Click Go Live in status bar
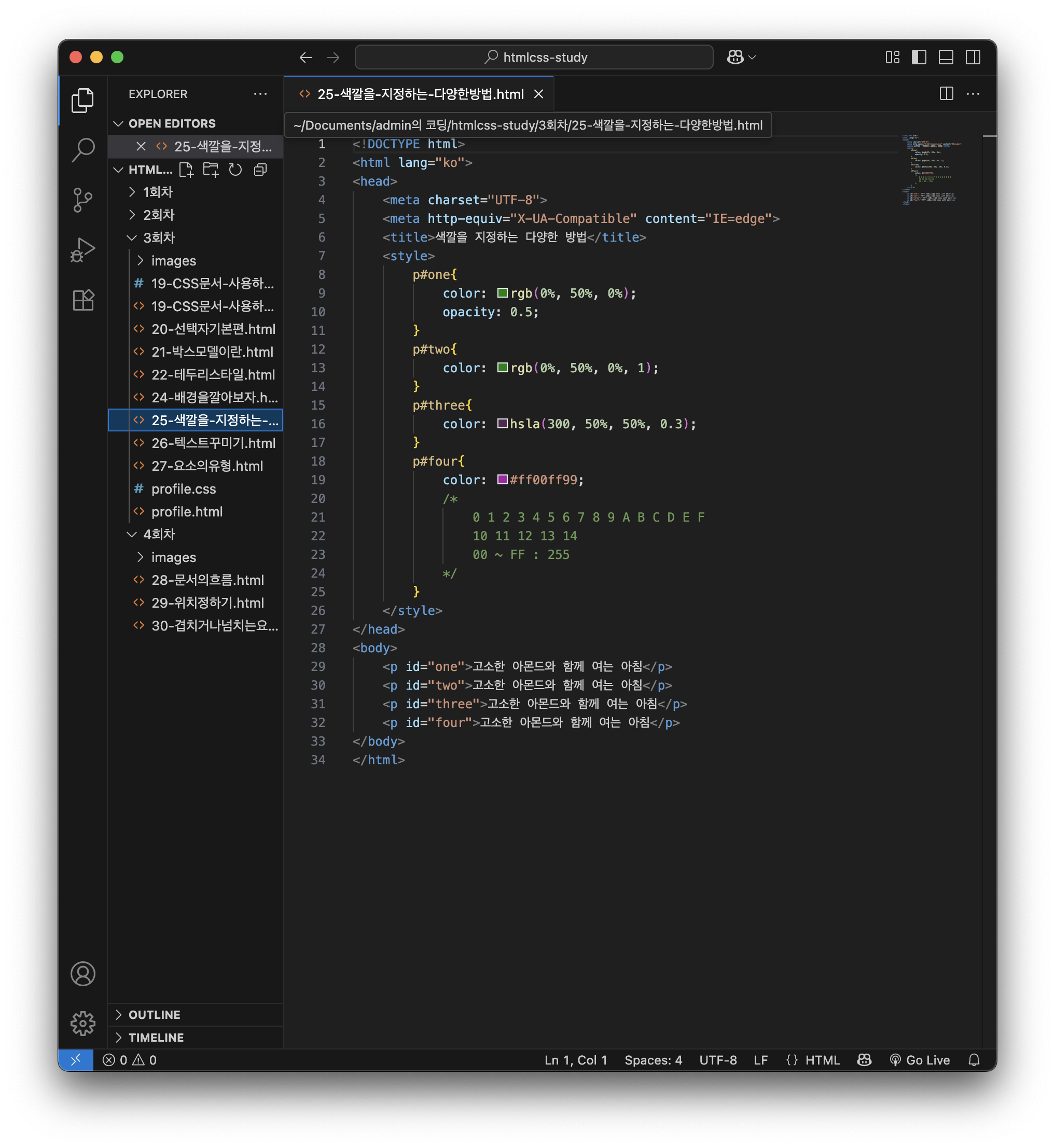 [920, 1059]
